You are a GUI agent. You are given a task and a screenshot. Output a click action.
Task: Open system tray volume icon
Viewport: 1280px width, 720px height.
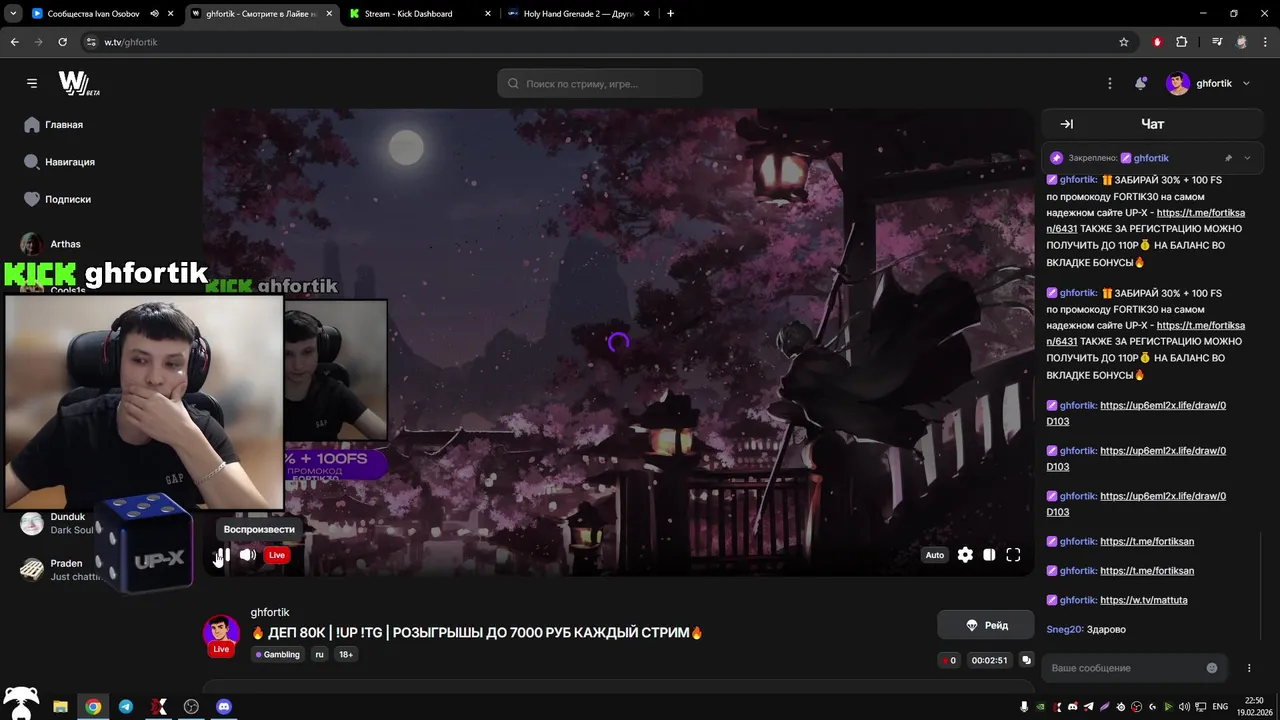1184,707
